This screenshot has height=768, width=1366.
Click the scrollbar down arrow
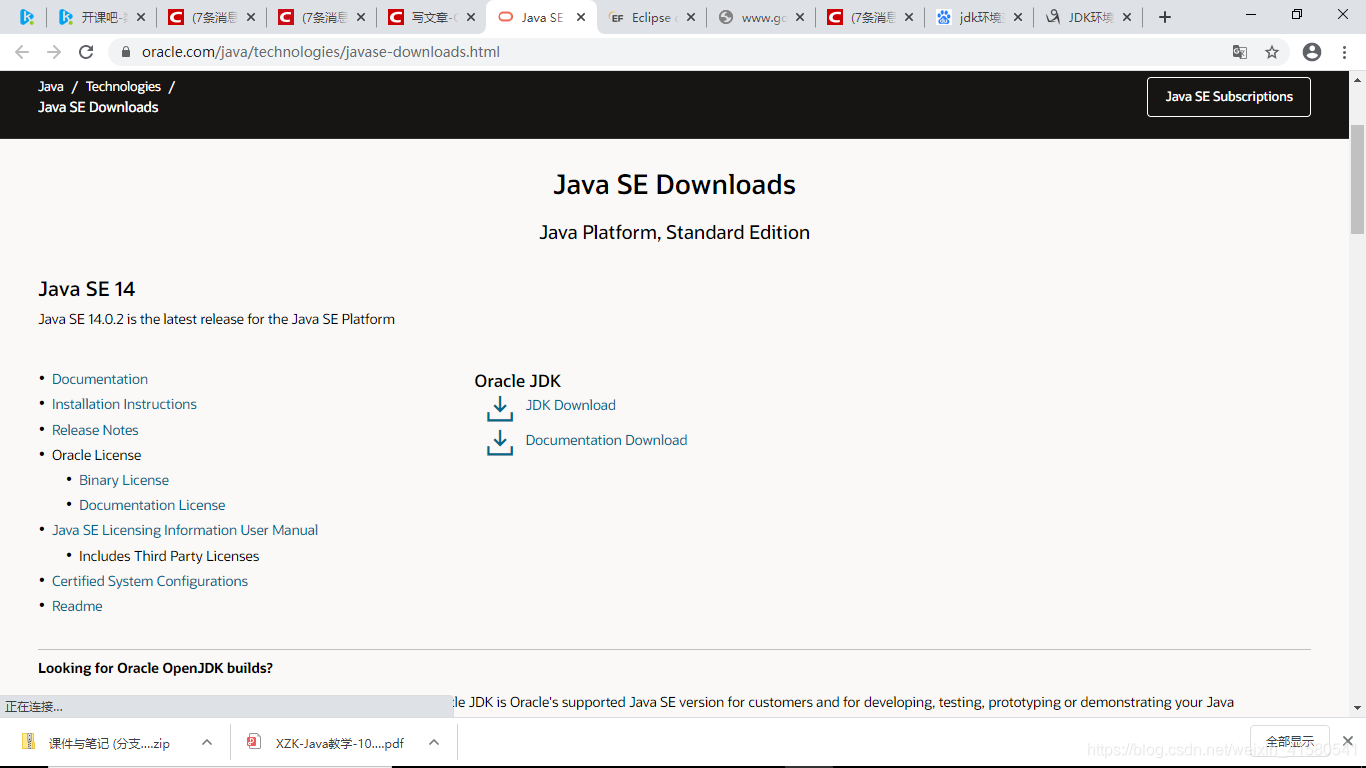[x=1357, y=708]
